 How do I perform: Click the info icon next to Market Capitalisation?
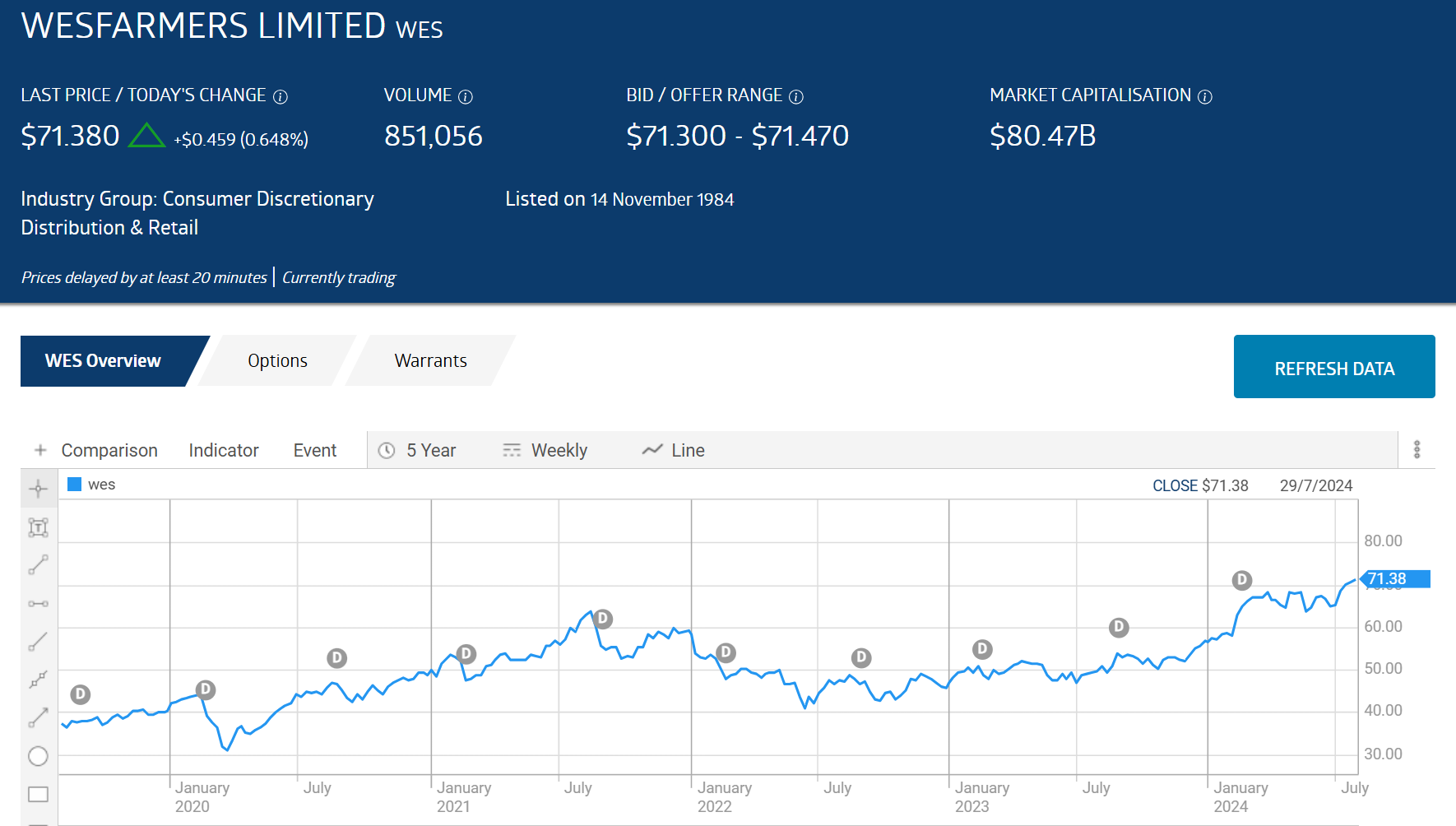pyautogui.click(x=1205, y=97)
